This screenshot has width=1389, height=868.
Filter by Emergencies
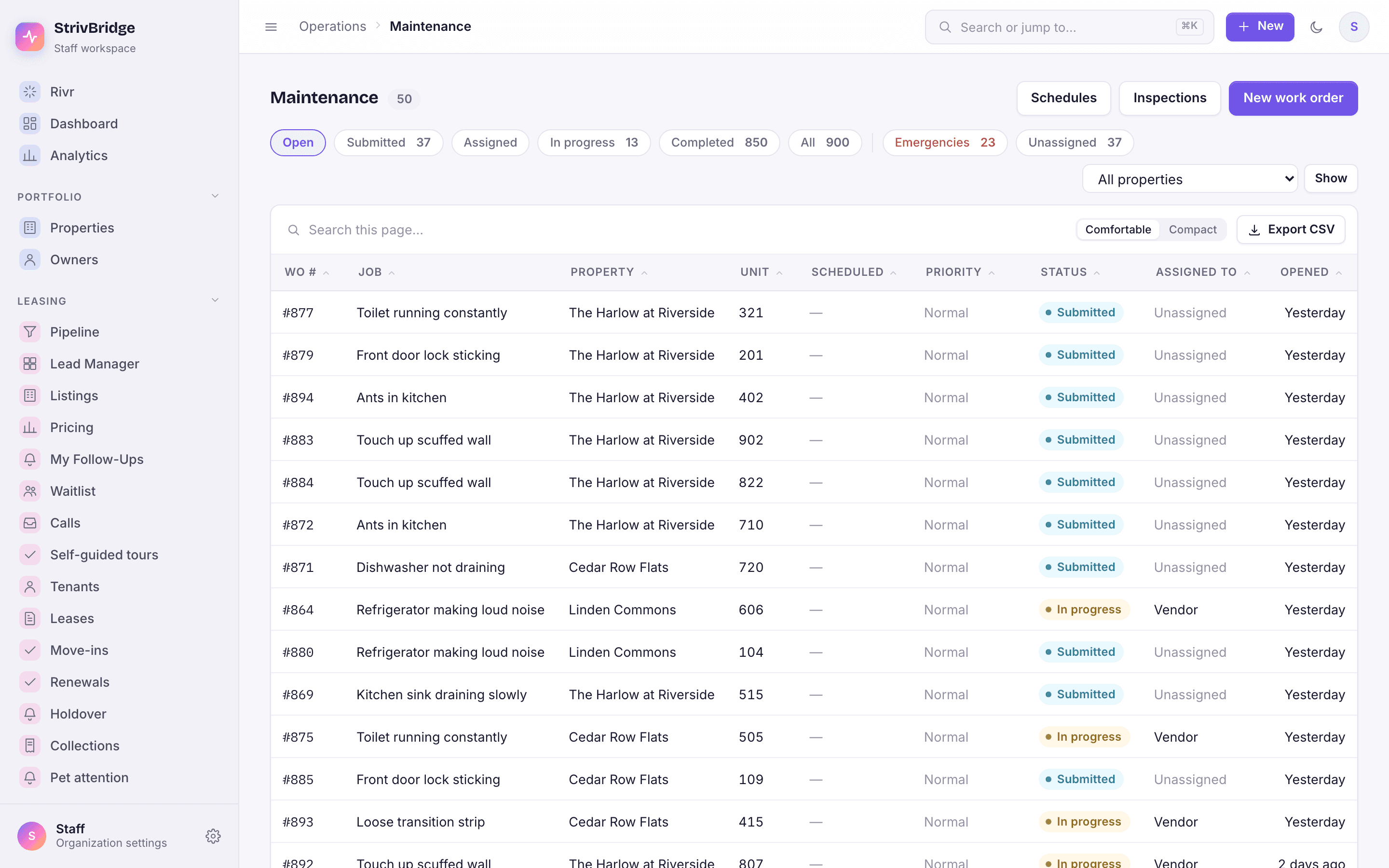point(945,142)
